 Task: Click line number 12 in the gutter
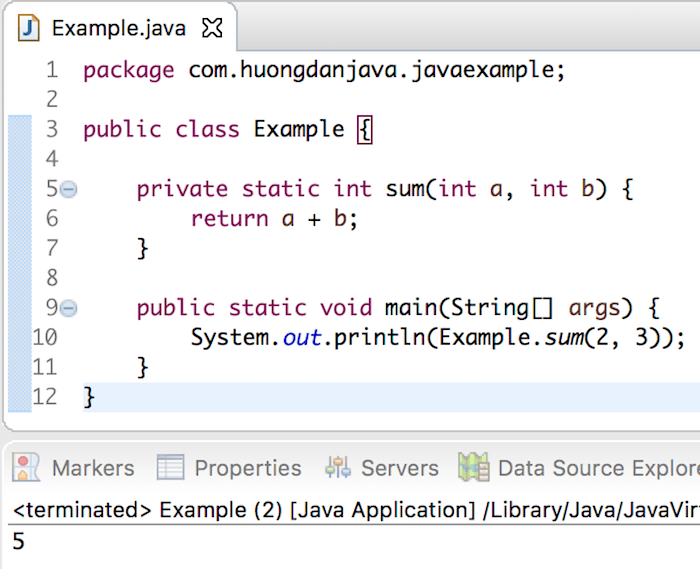[45, 396]
